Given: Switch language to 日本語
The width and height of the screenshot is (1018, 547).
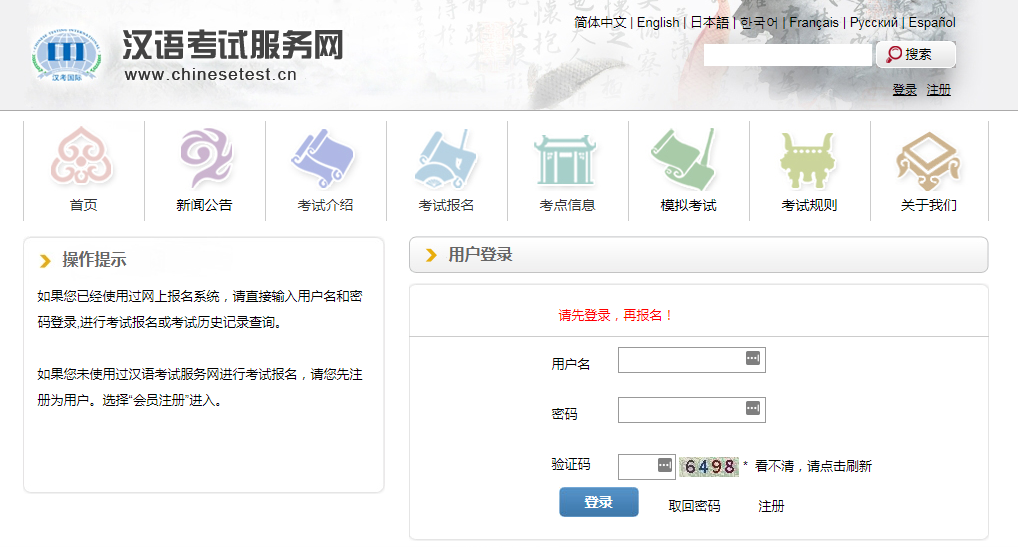Looking at the screenshot, I should [709, 22].
